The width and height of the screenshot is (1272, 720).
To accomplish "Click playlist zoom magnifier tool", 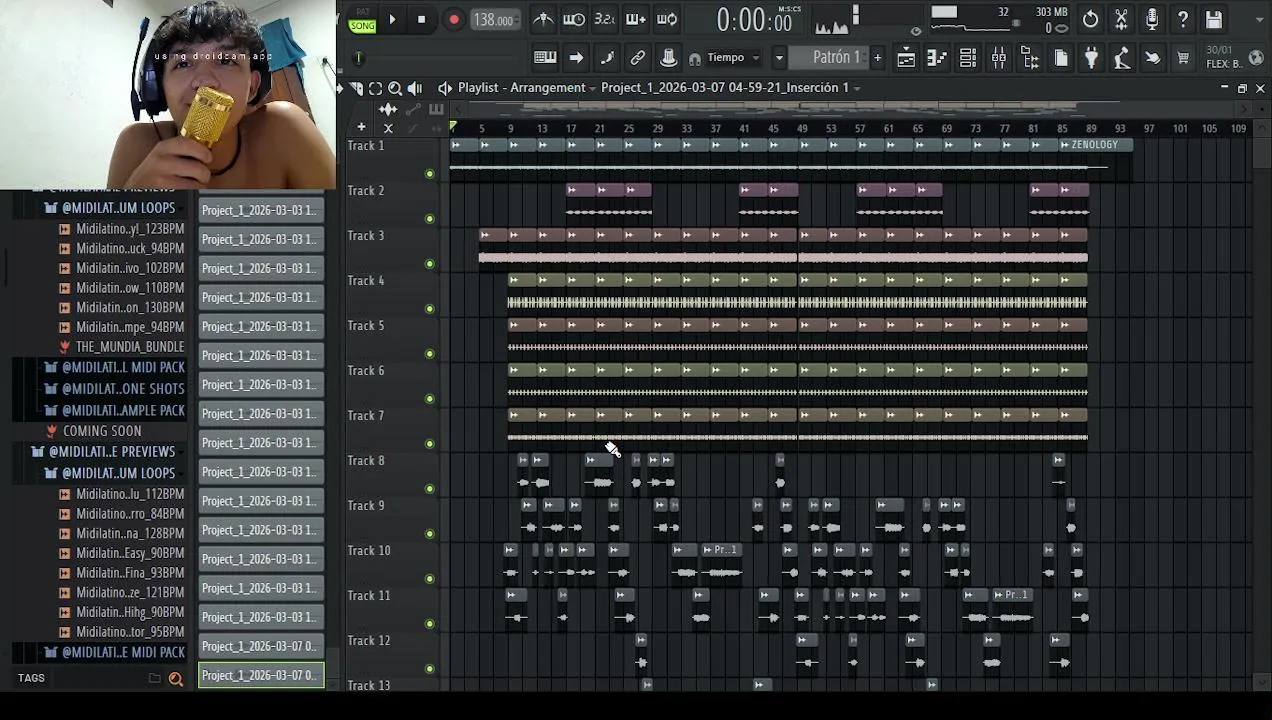I will tap(395, 88).
